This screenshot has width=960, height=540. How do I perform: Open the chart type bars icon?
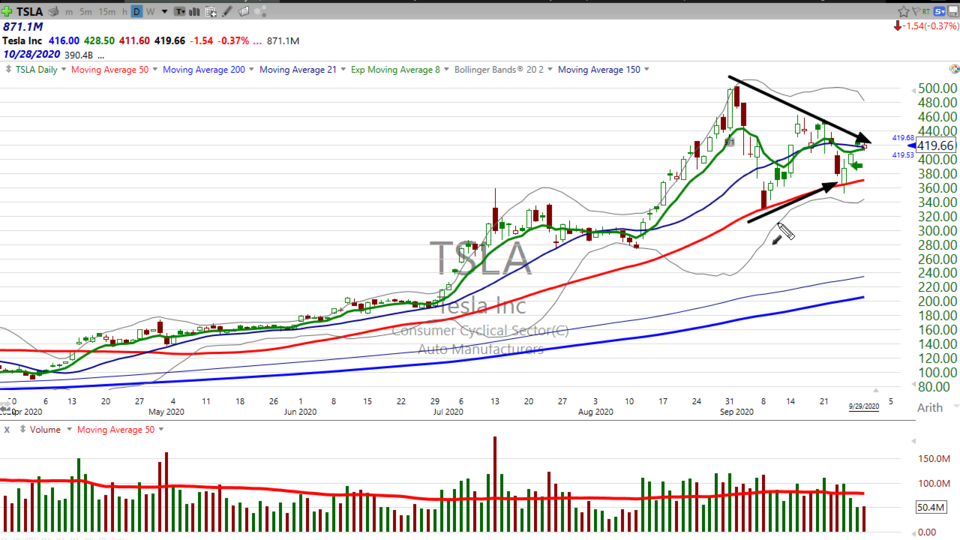[x=195, y=11]
